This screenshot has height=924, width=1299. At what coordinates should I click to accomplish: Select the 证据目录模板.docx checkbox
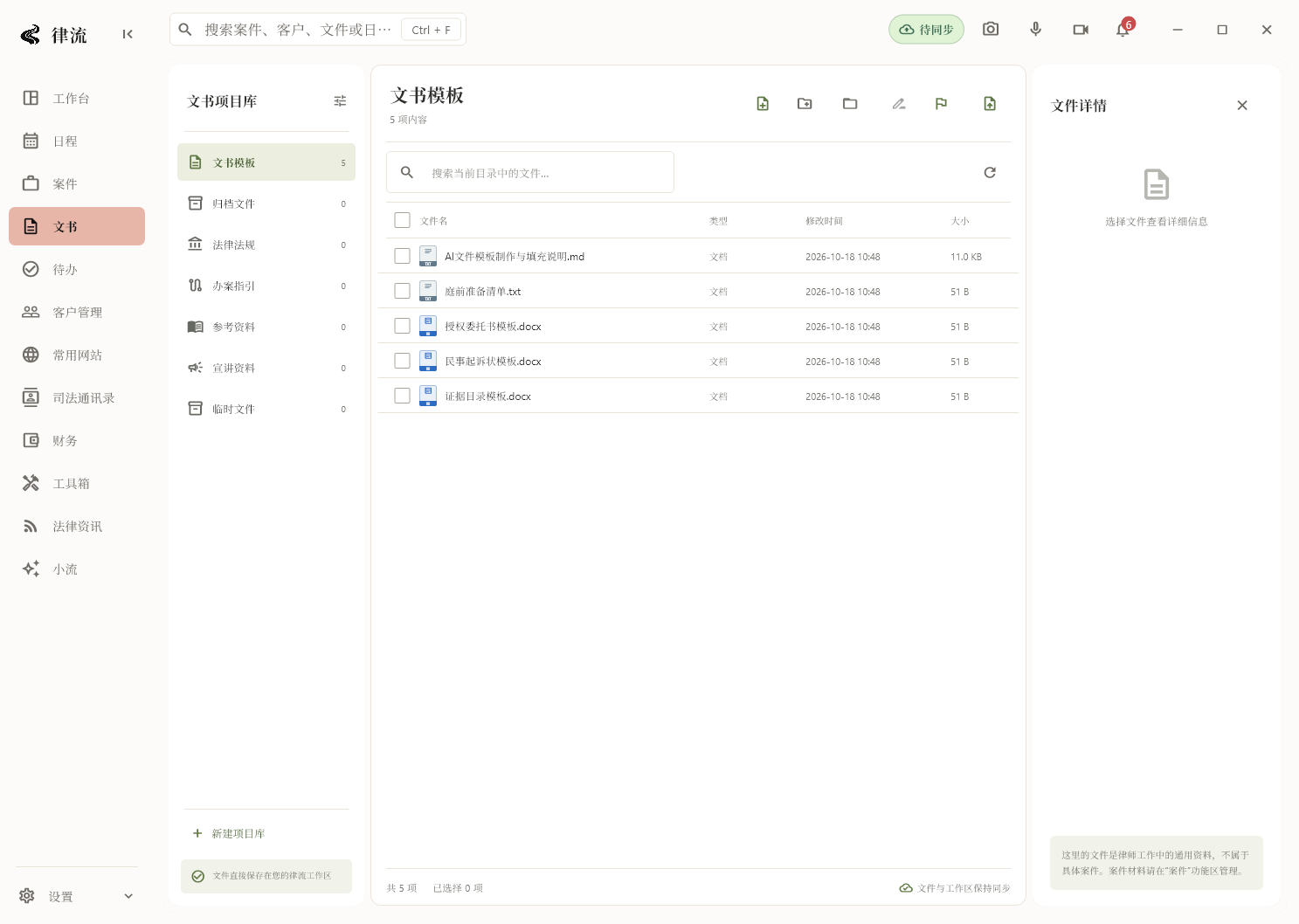pos(402,396)
